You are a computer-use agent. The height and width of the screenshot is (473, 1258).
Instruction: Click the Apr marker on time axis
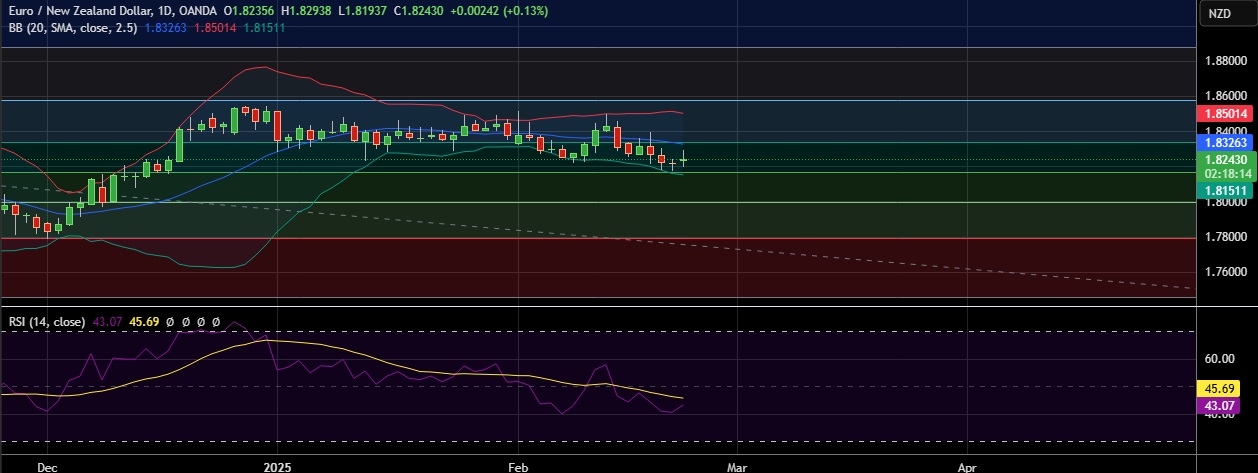click(x=967, y=465)
